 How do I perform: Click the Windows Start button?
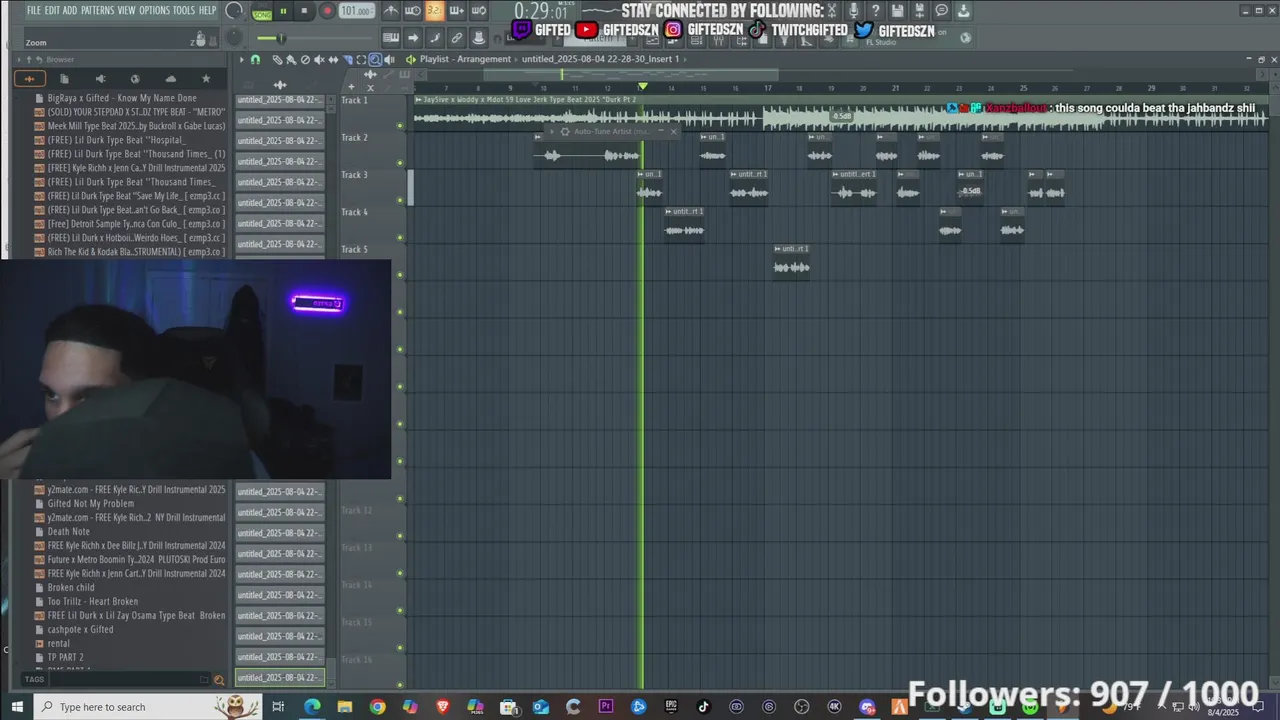pos(17,707)
